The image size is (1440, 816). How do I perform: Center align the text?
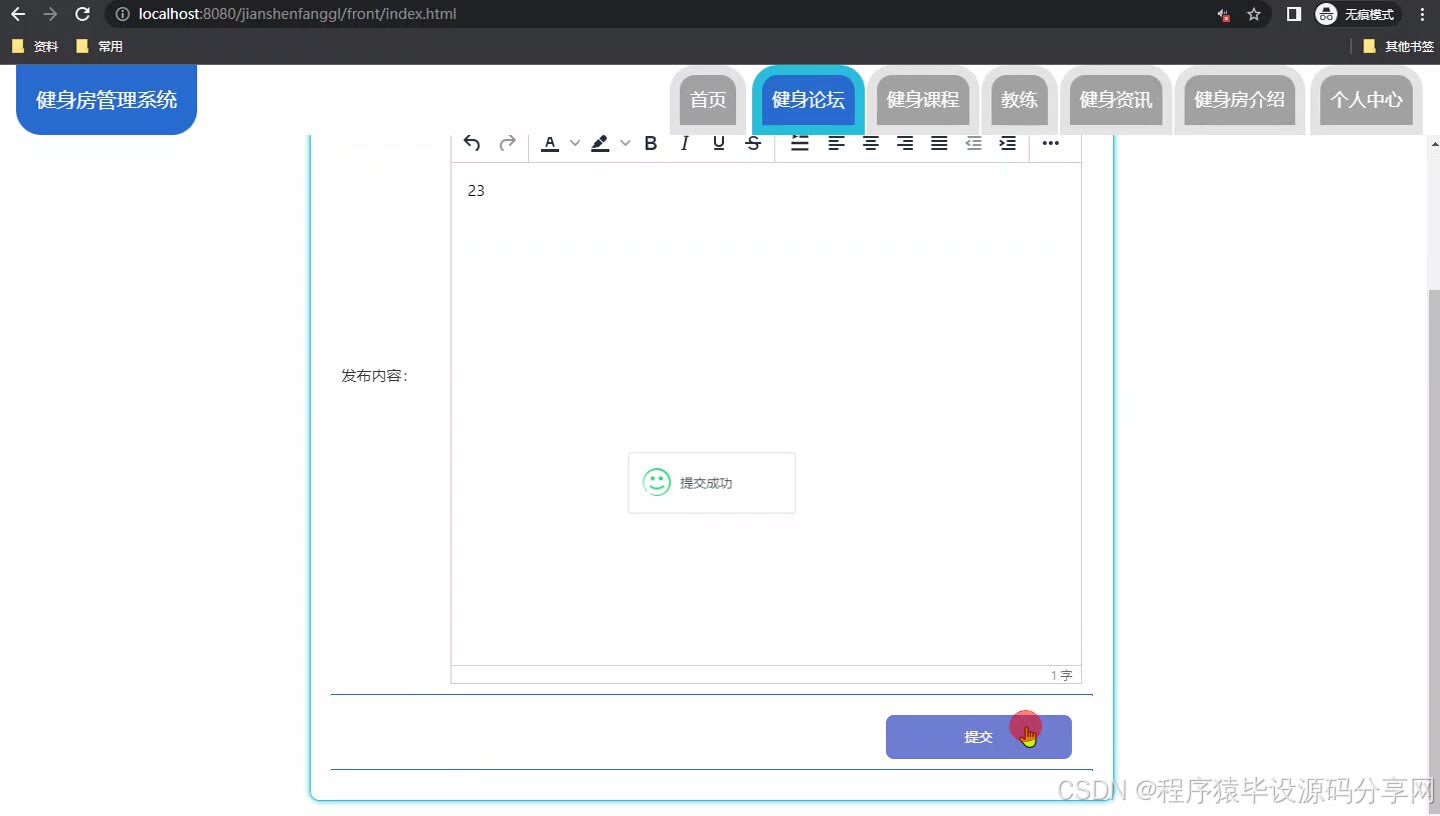[x=871, y=143]
